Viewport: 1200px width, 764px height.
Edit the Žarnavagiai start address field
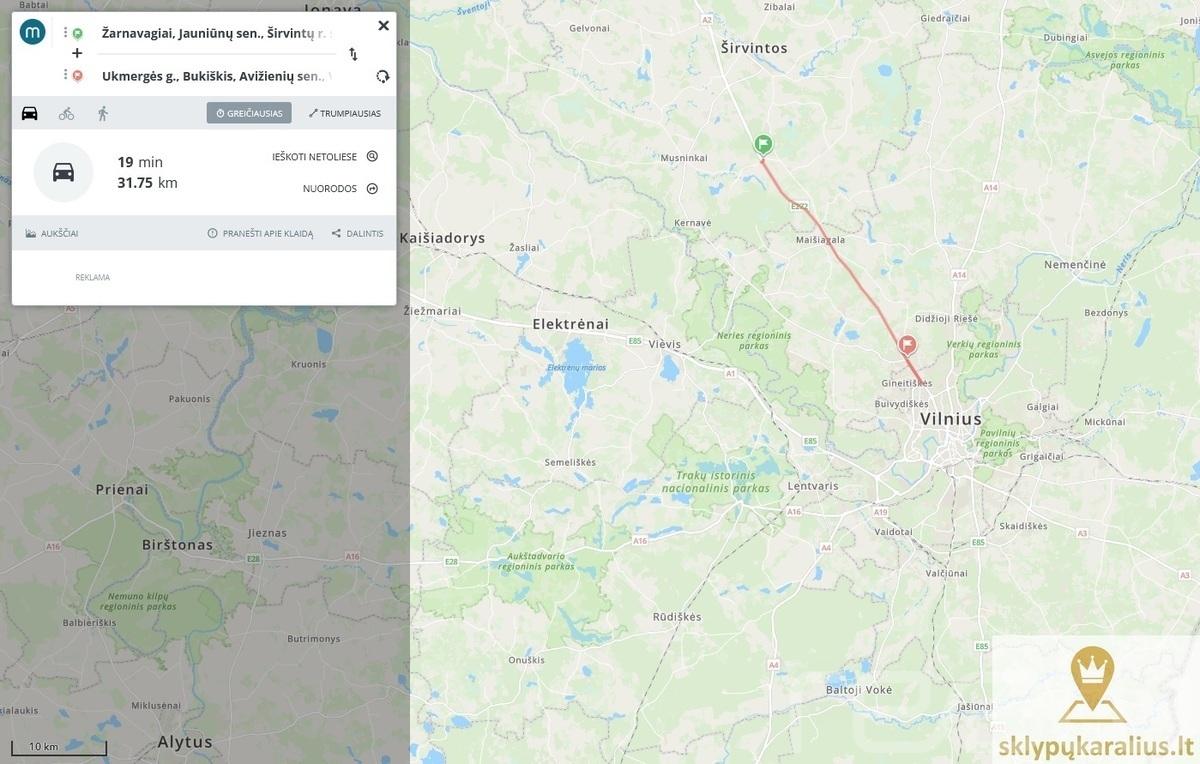click(218, 33)
